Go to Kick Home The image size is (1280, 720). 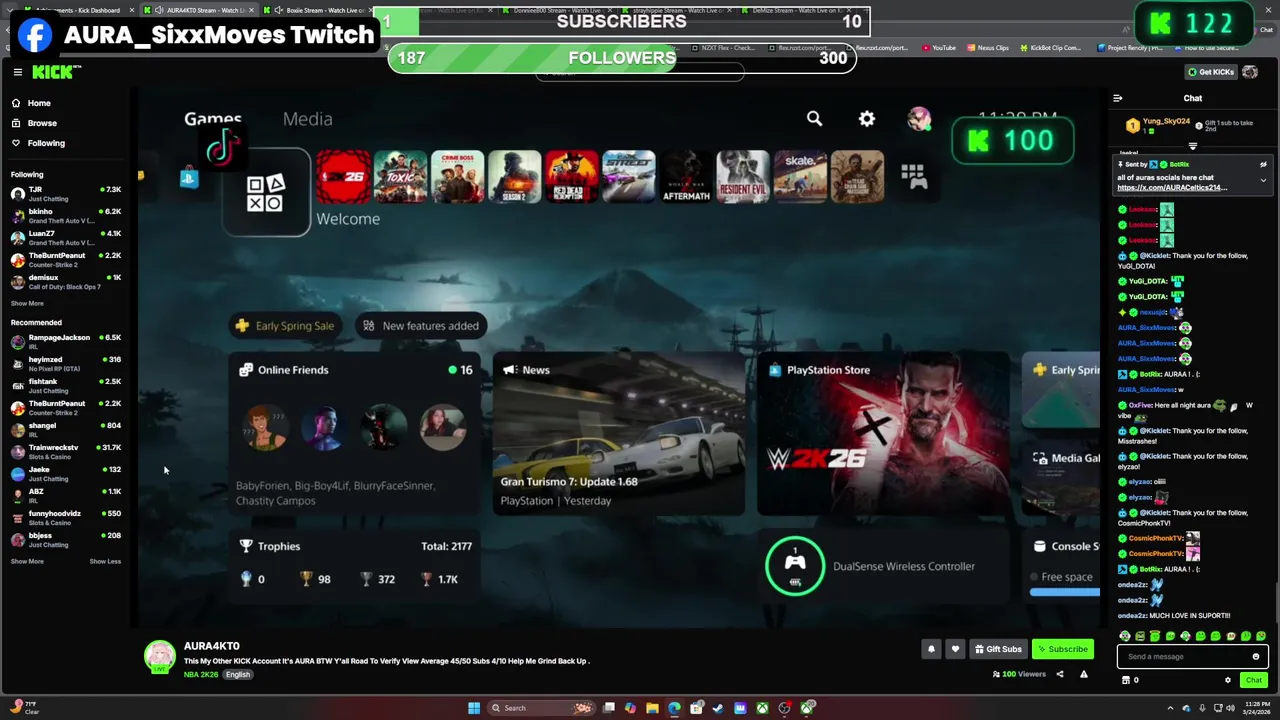tap(39, 103)
